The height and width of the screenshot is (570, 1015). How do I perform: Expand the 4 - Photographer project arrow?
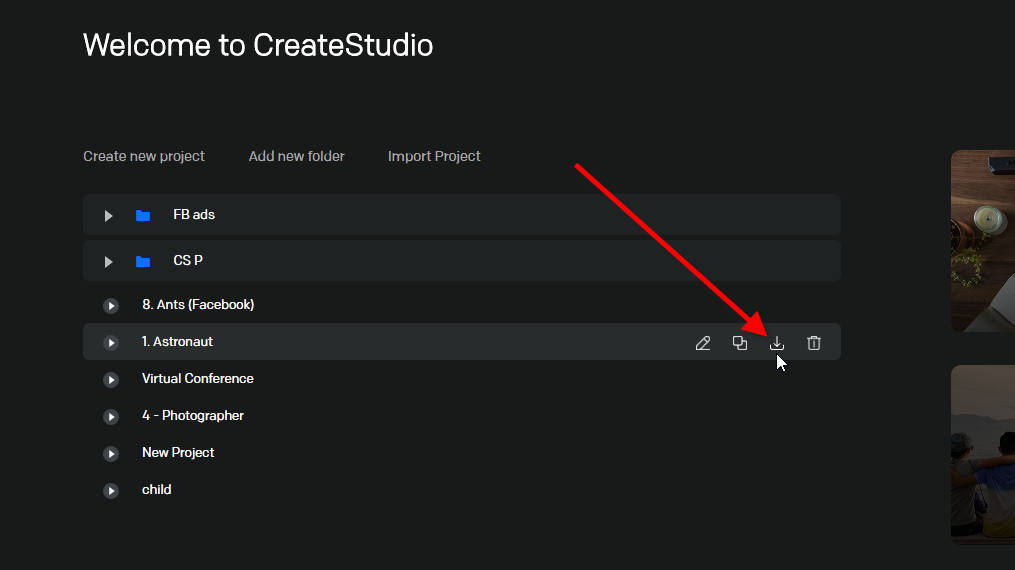pyautogui.click(x=111, y=417)
